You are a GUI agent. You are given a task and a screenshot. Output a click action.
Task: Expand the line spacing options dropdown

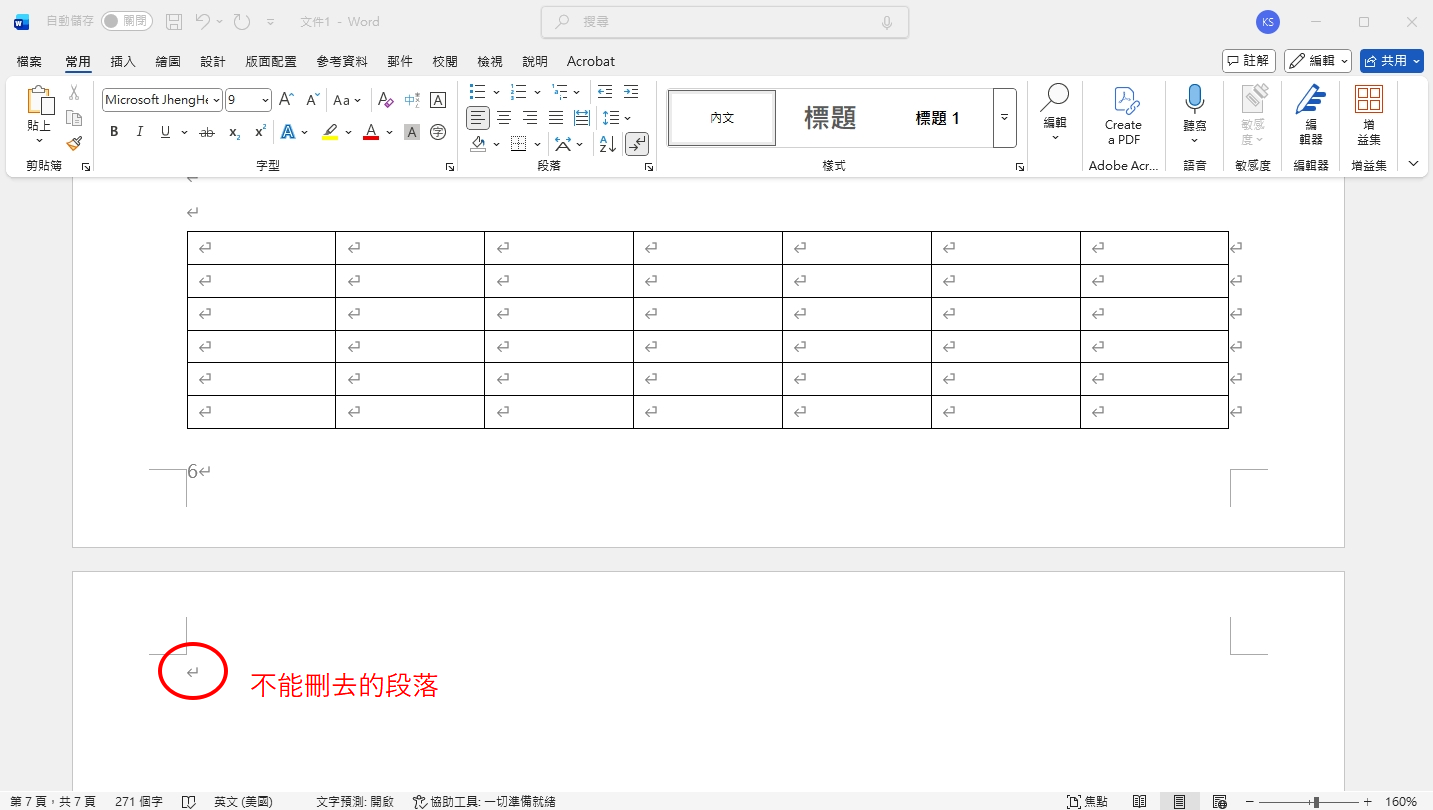(x=628, y=117)
